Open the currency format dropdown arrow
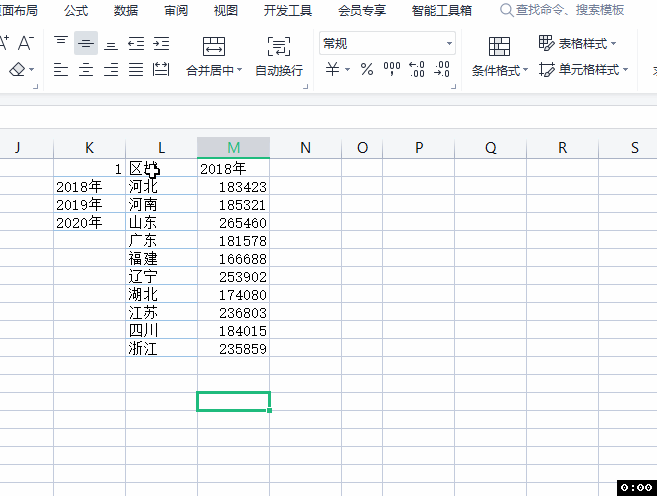The image size is (657, 496). (x=347, y=69)
